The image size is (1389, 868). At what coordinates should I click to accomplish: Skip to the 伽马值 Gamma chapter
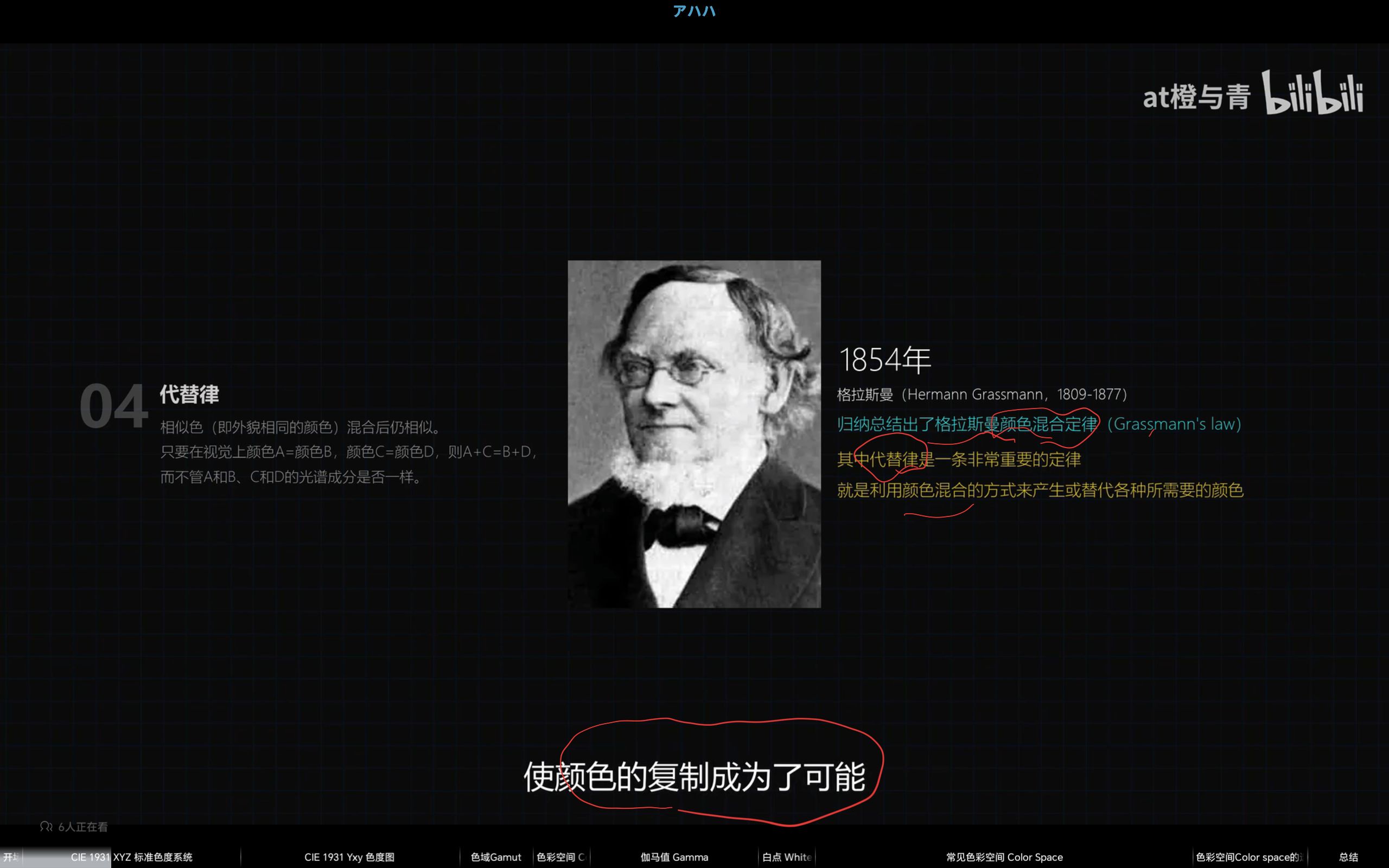click(x=674, y=857)
